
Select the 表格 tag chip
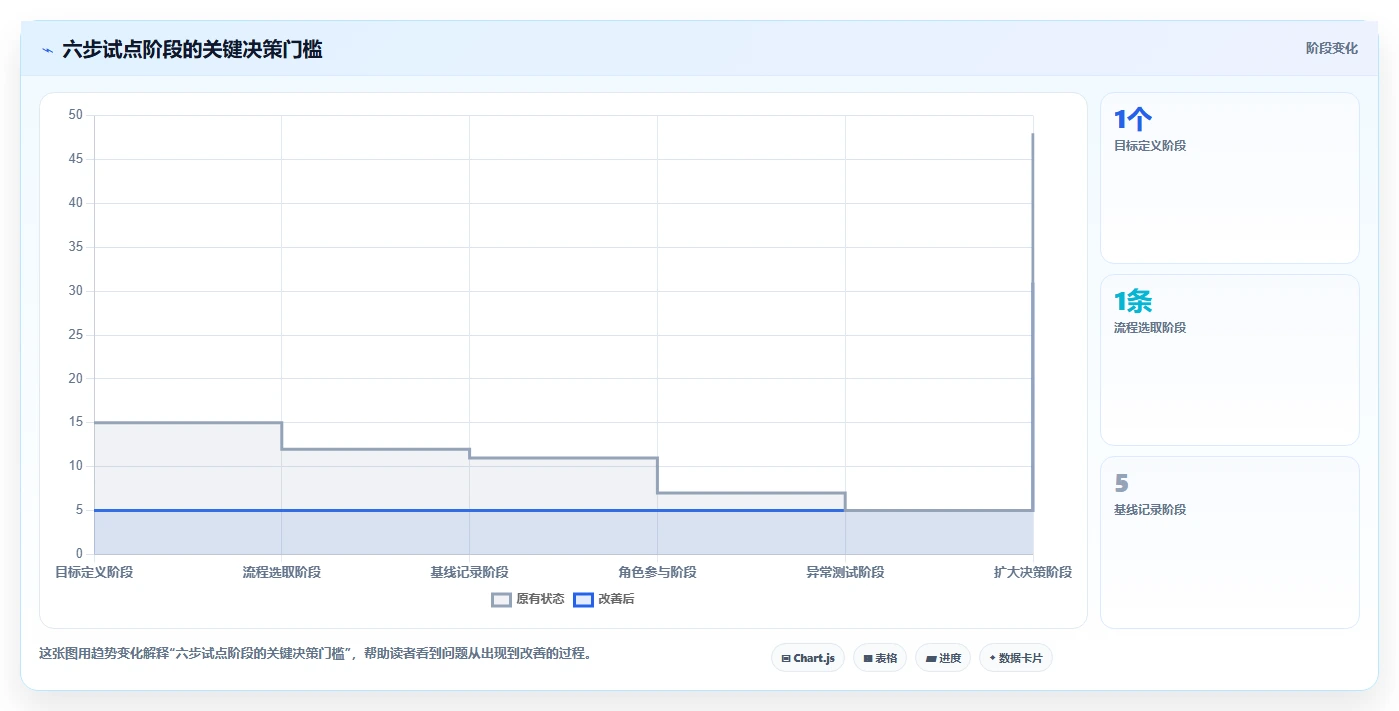tap(880, 658)
